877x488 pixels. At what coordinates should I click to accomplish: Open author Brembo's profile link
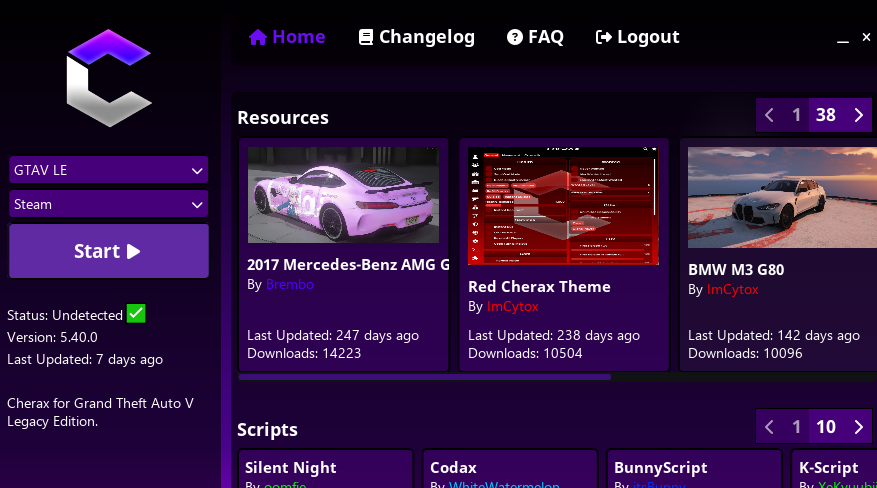(x=290, y=285)
